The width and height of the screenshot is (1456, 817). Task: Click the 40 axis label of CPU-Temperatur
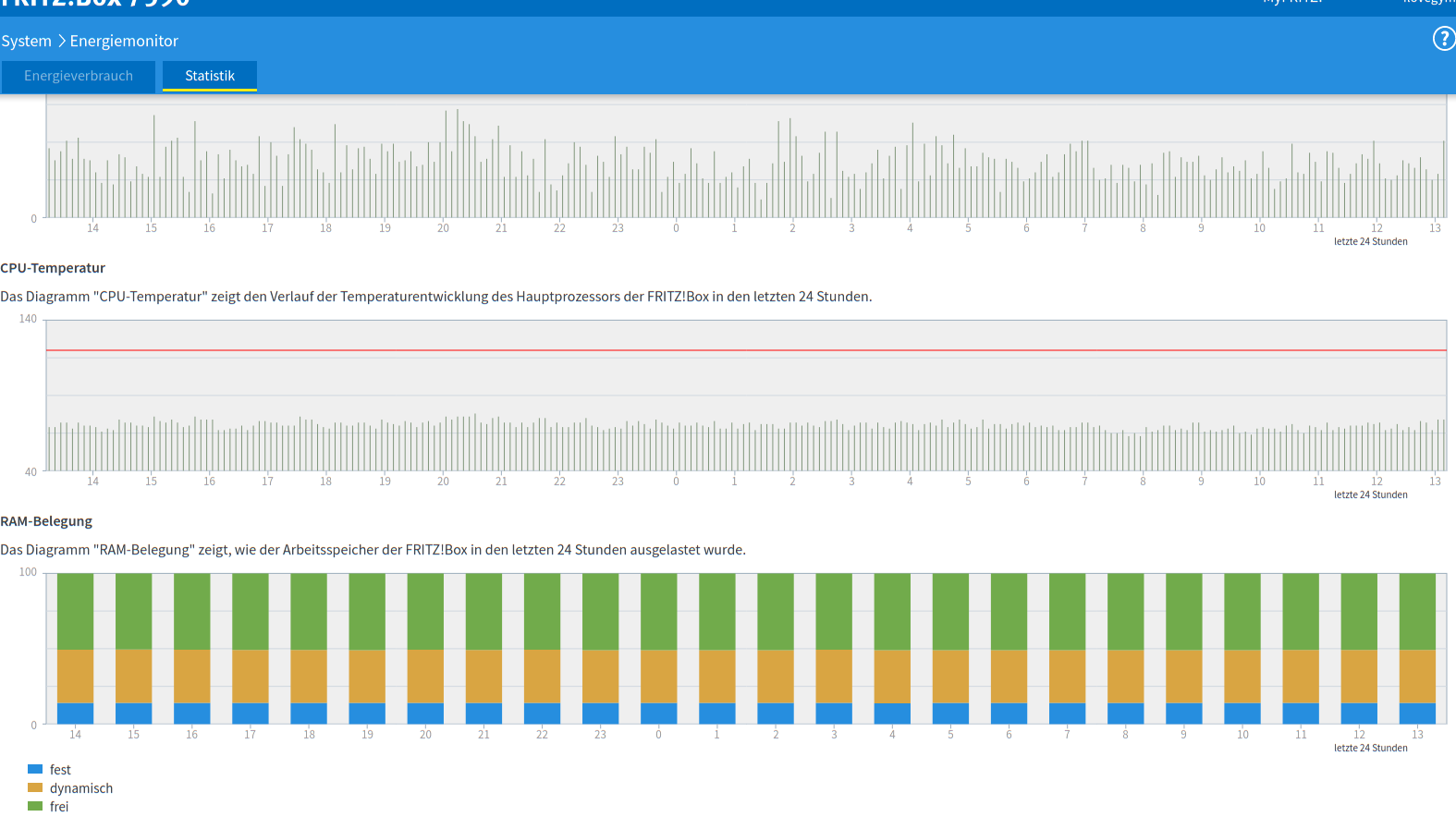point(31,472)
